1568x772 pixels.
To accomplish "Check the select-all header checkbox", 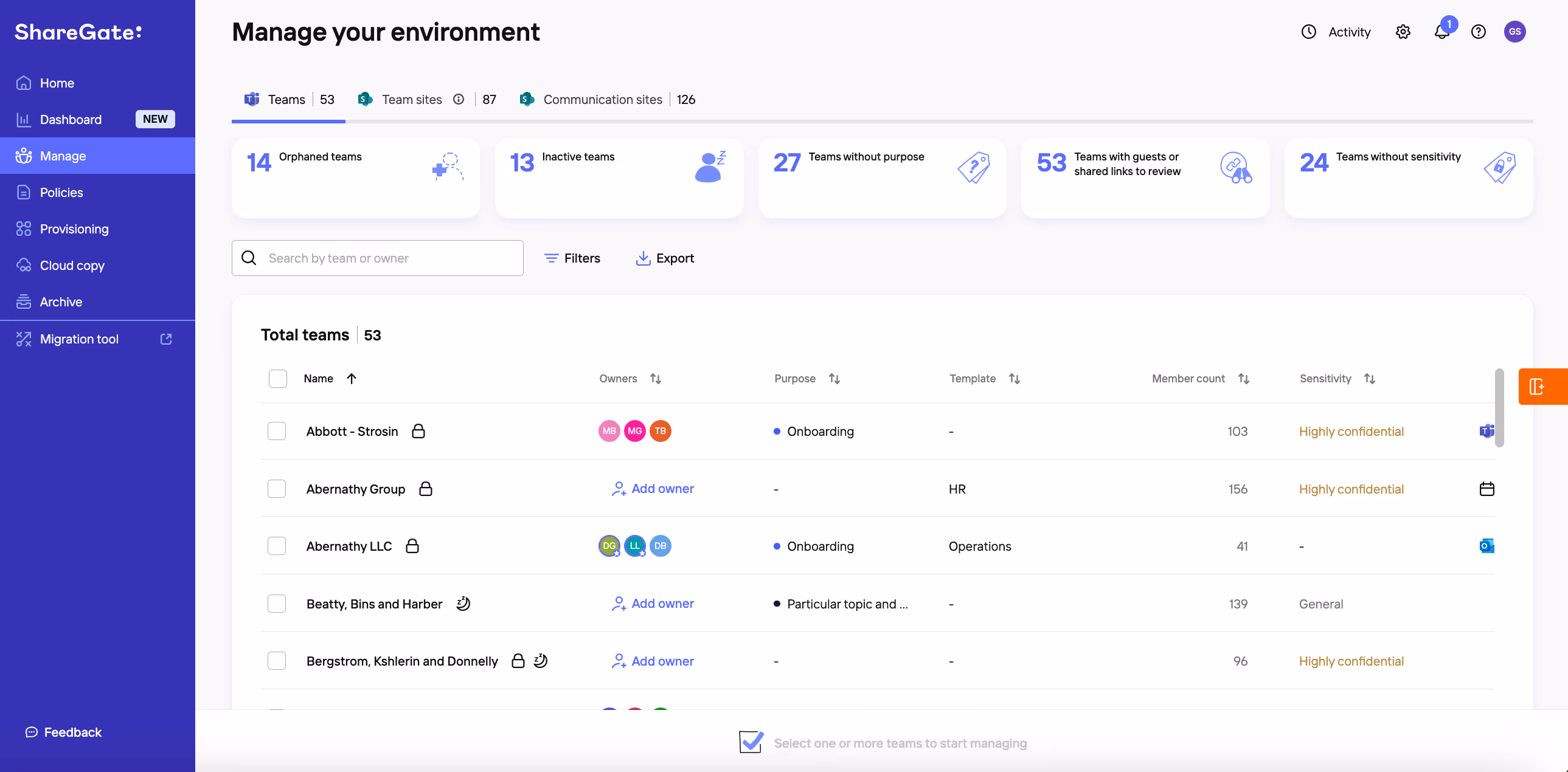I will click(x=277, y=378).
